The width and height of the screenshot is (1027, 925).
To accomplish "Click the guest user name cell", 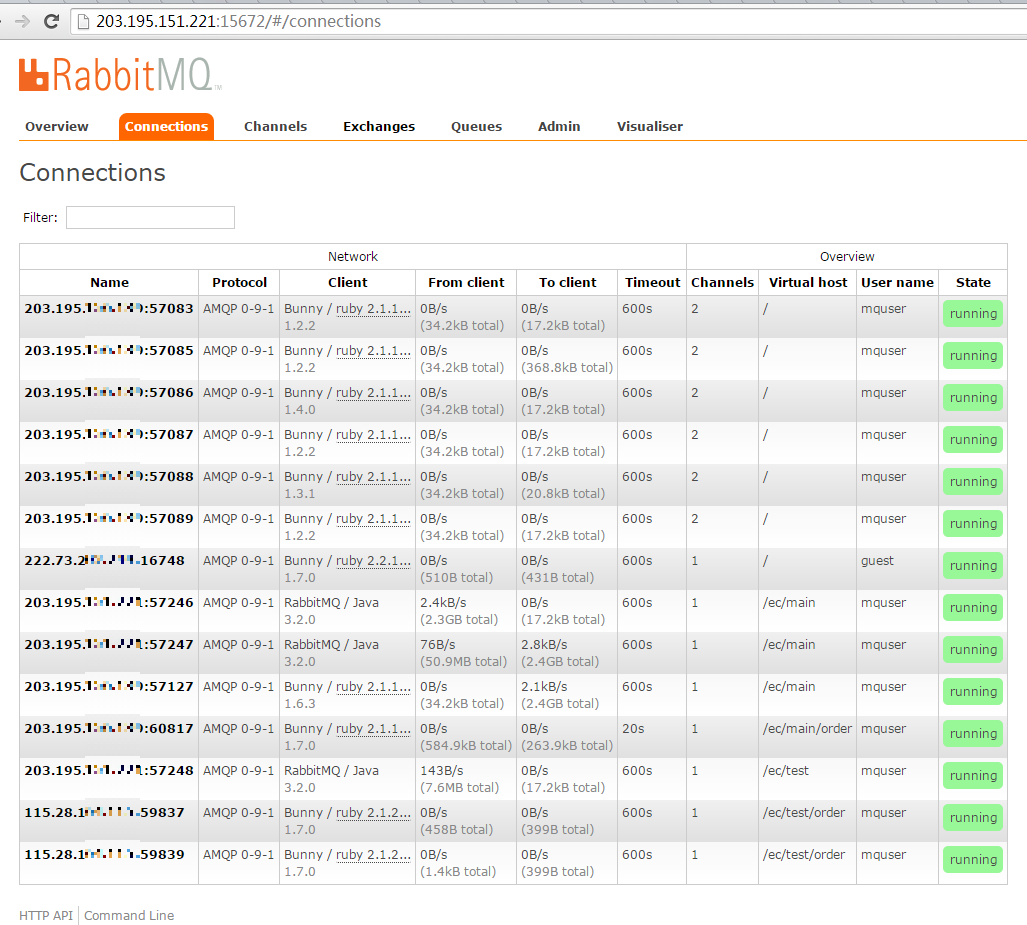I will tap(877, 561).
